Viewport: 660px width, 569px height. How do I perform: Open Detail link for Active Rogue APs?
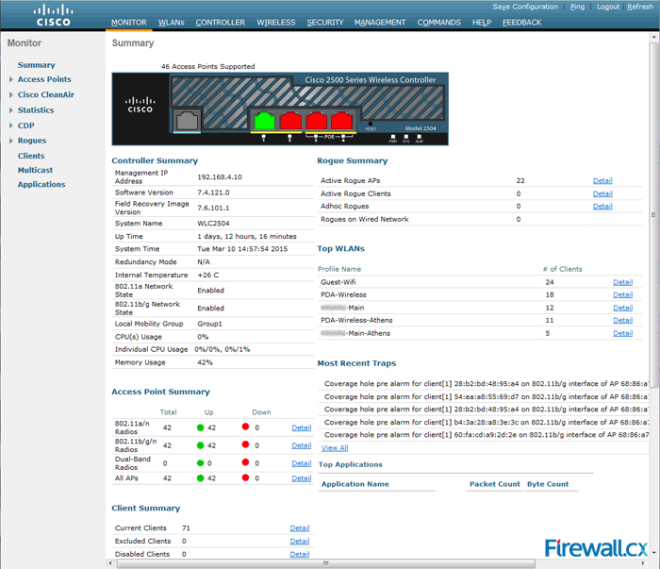(x=602, y=181)
